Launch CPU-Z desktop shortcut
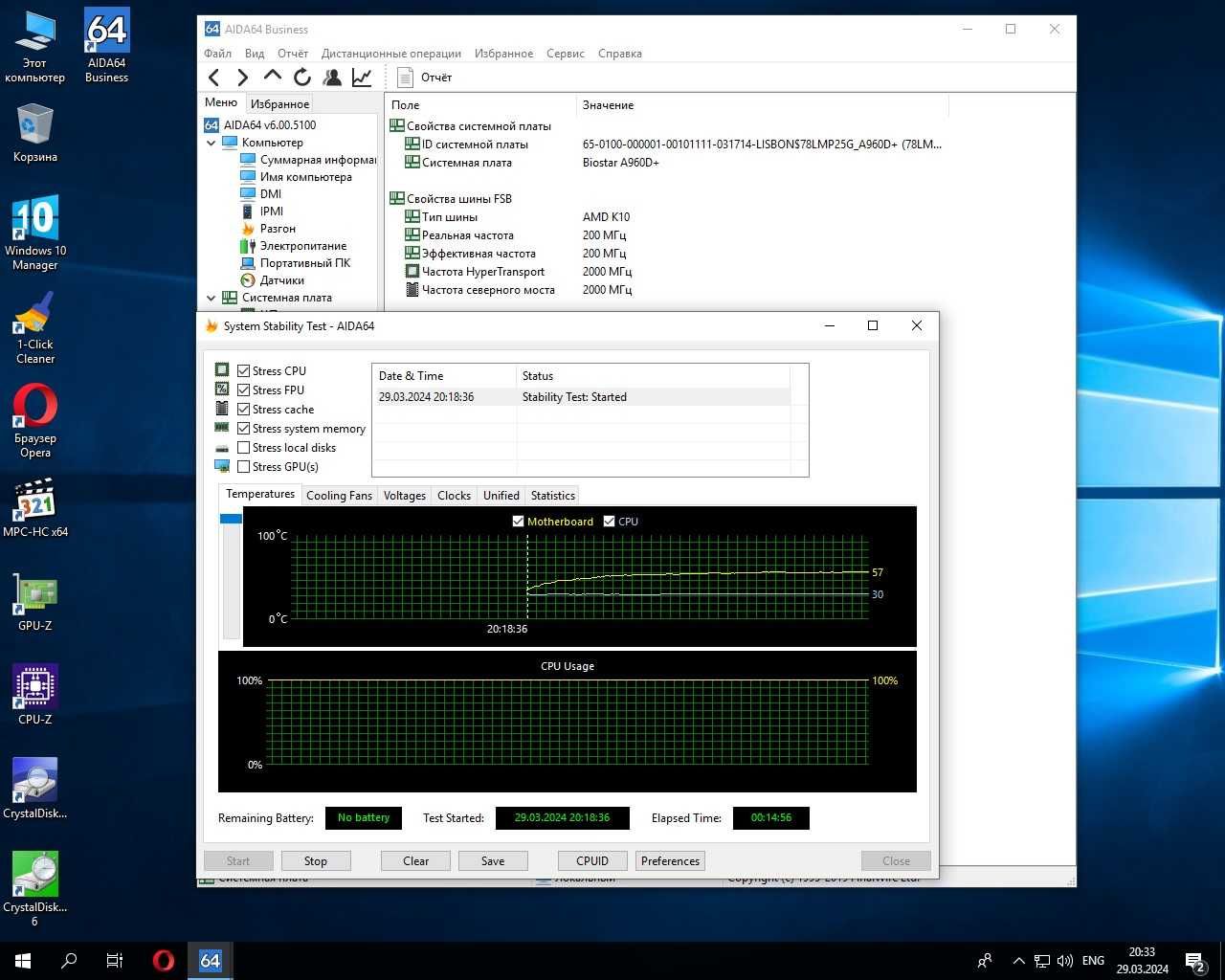 [x=35, y=696]
